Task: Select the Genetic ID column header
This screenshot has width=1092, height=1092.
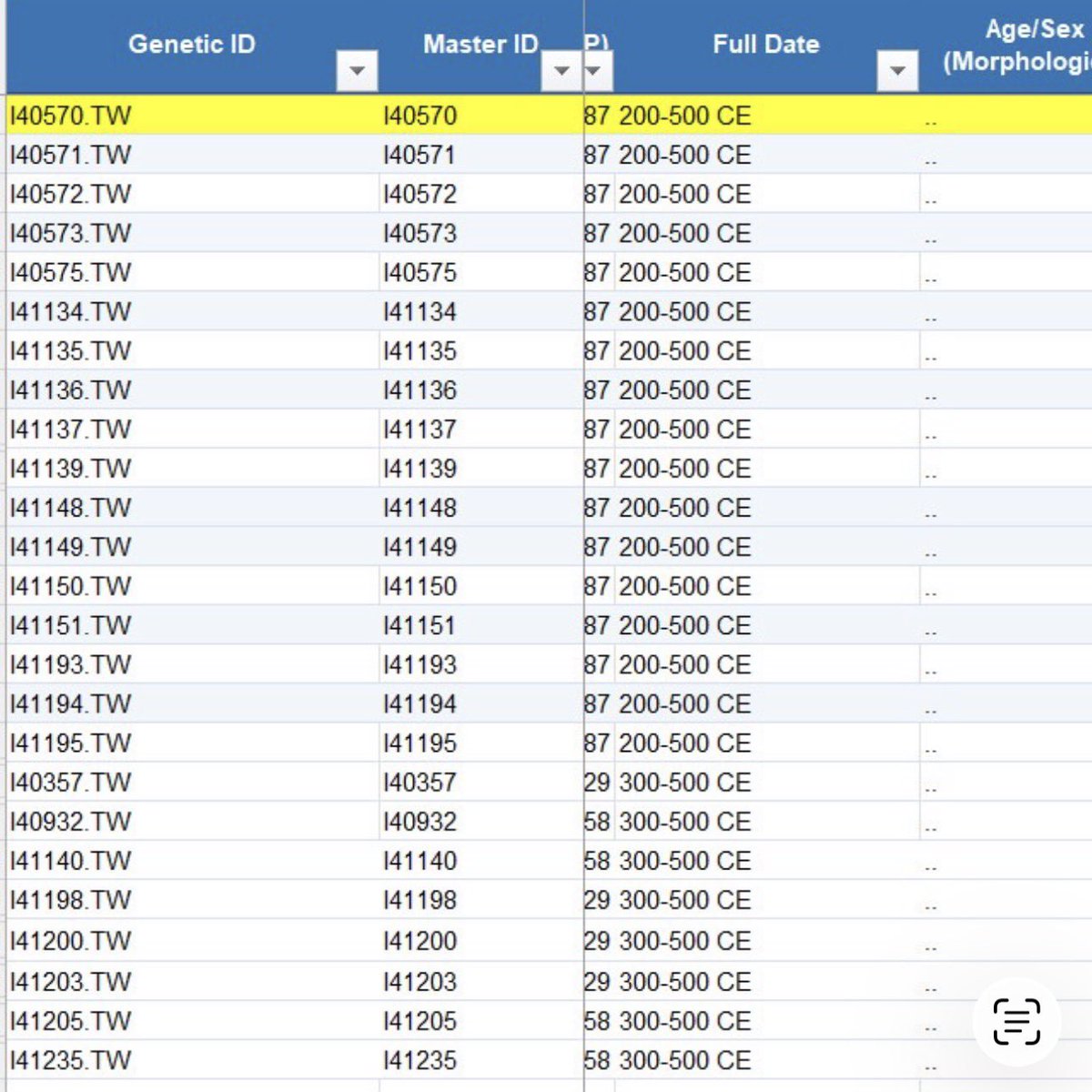Action: point(192,44)
